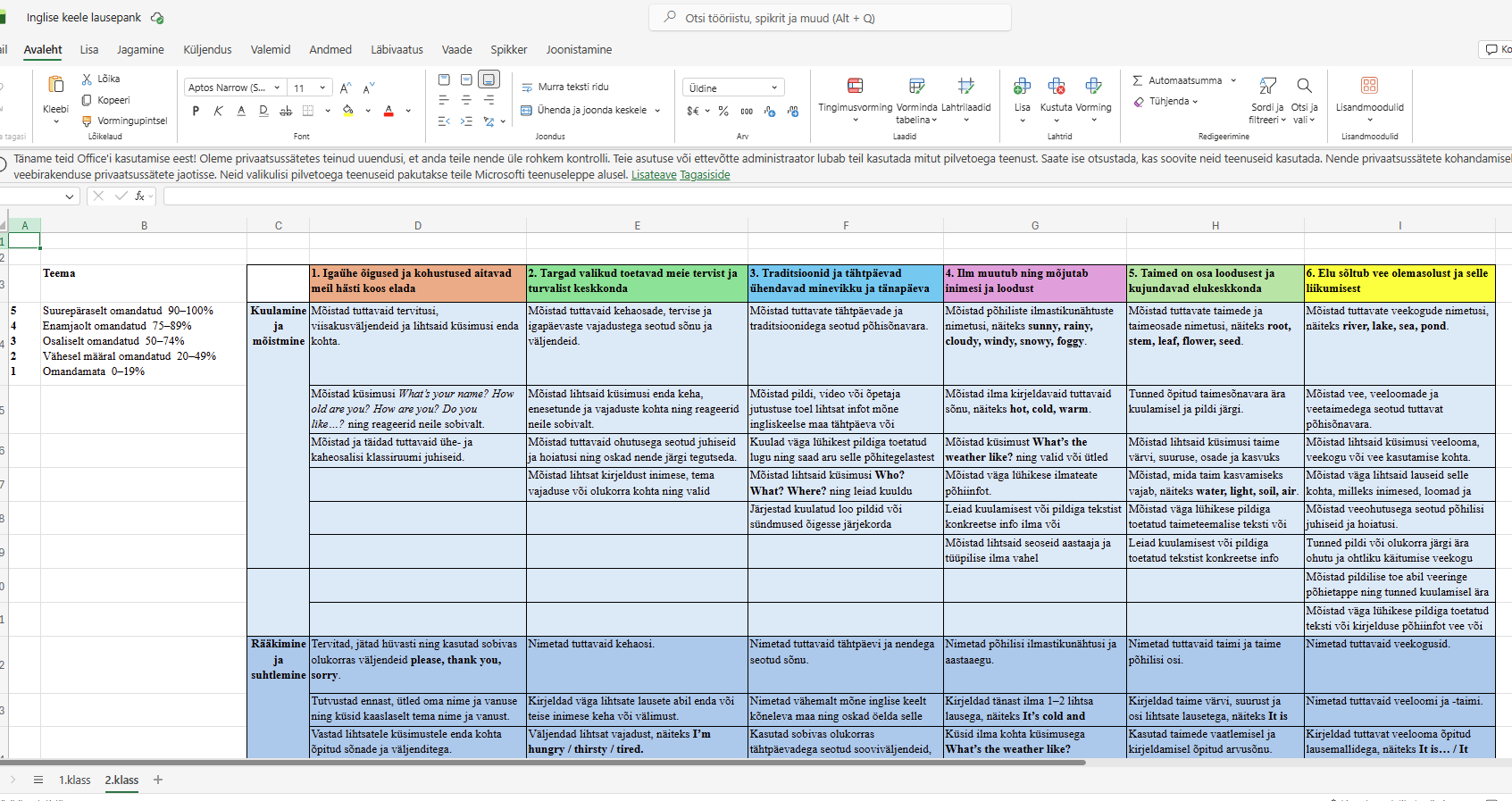This screenshot has height=801, width=1512.
Task: Toggle bold formatting (P button)
Action: [196, 111]
